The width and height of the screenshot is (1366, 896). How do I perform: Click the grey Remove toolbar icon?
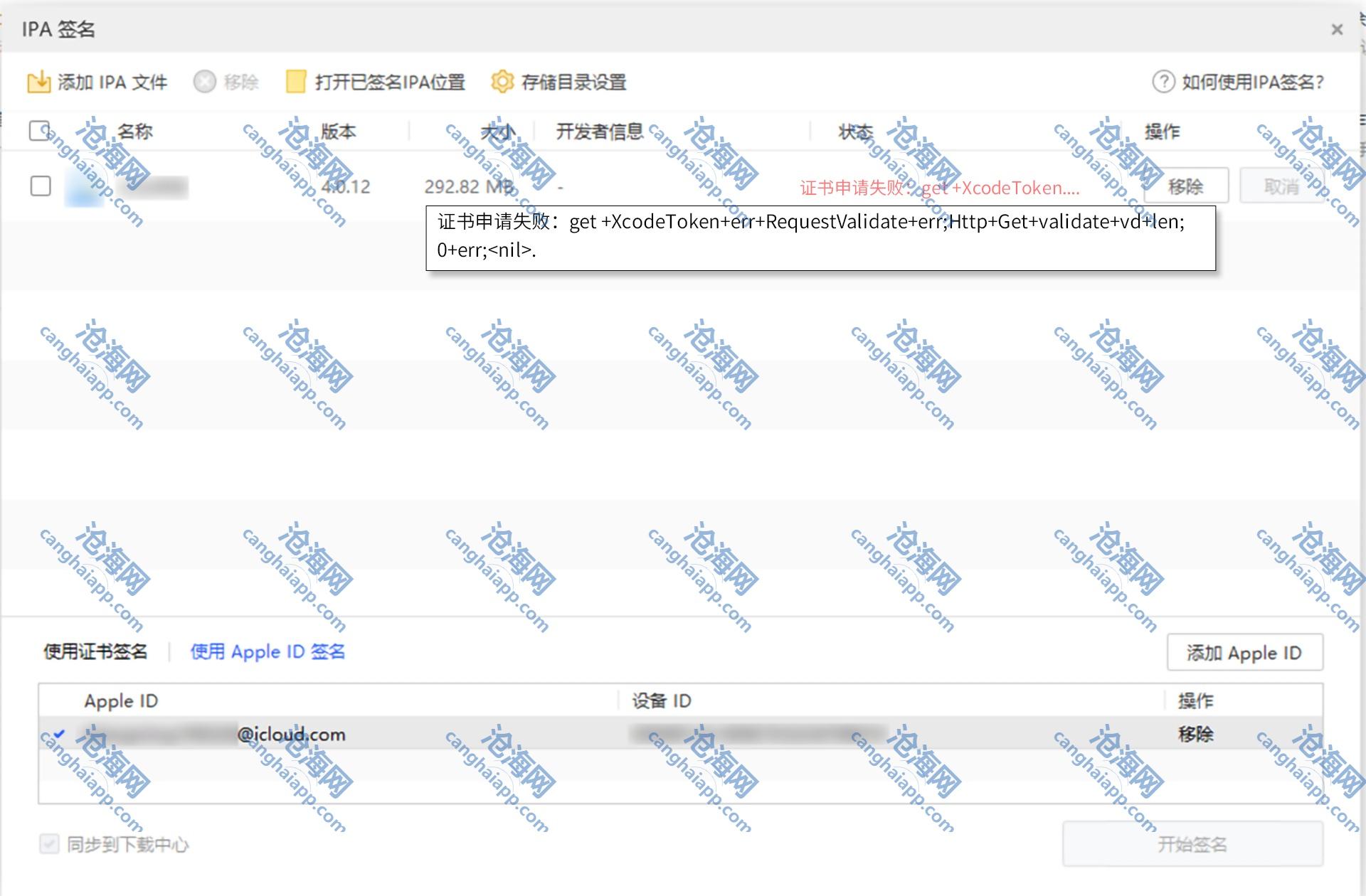[204, 82]
